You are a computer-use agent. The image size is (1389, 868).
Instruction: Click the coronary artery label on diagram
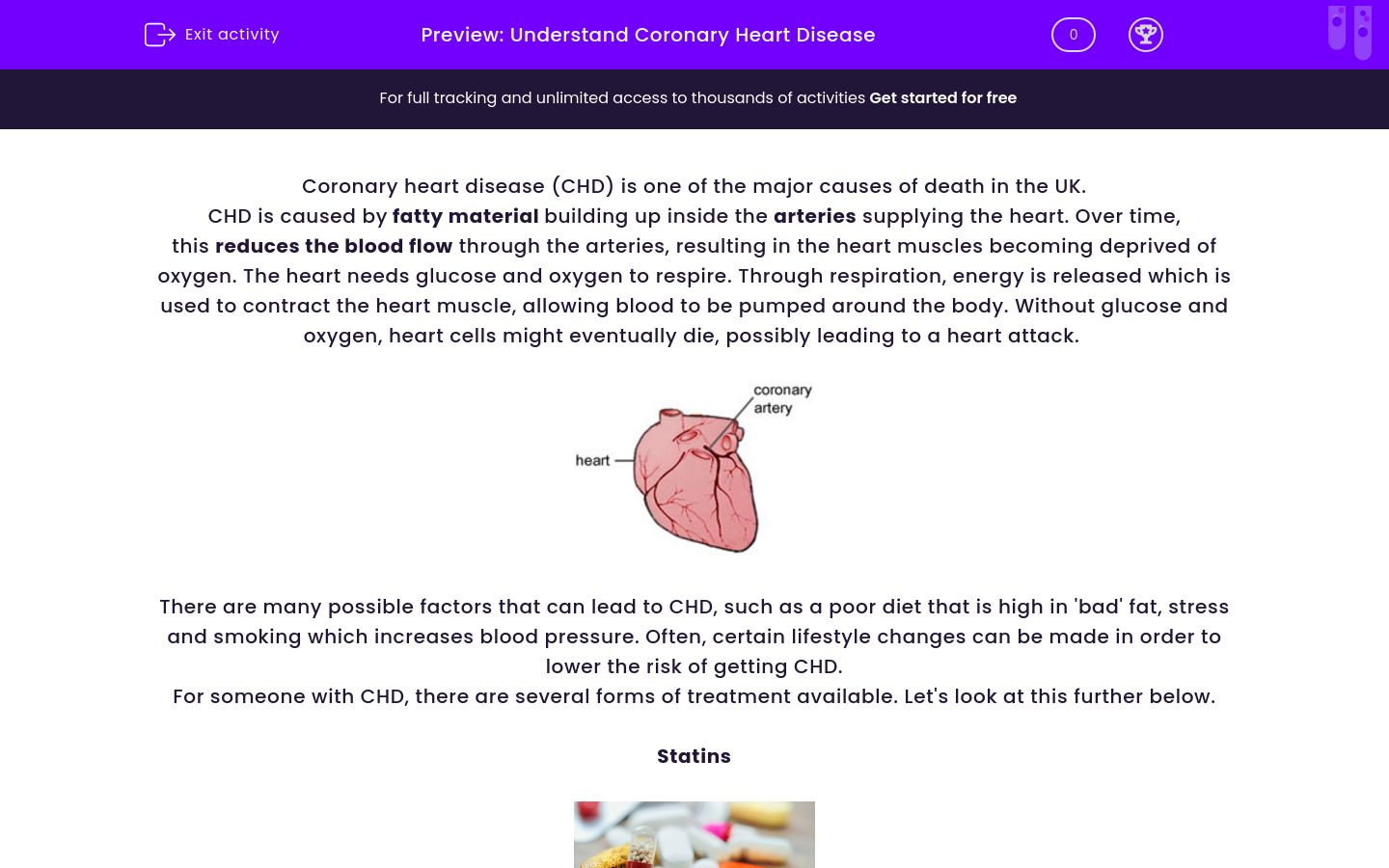pyautogui.click(x=781, y=398)
